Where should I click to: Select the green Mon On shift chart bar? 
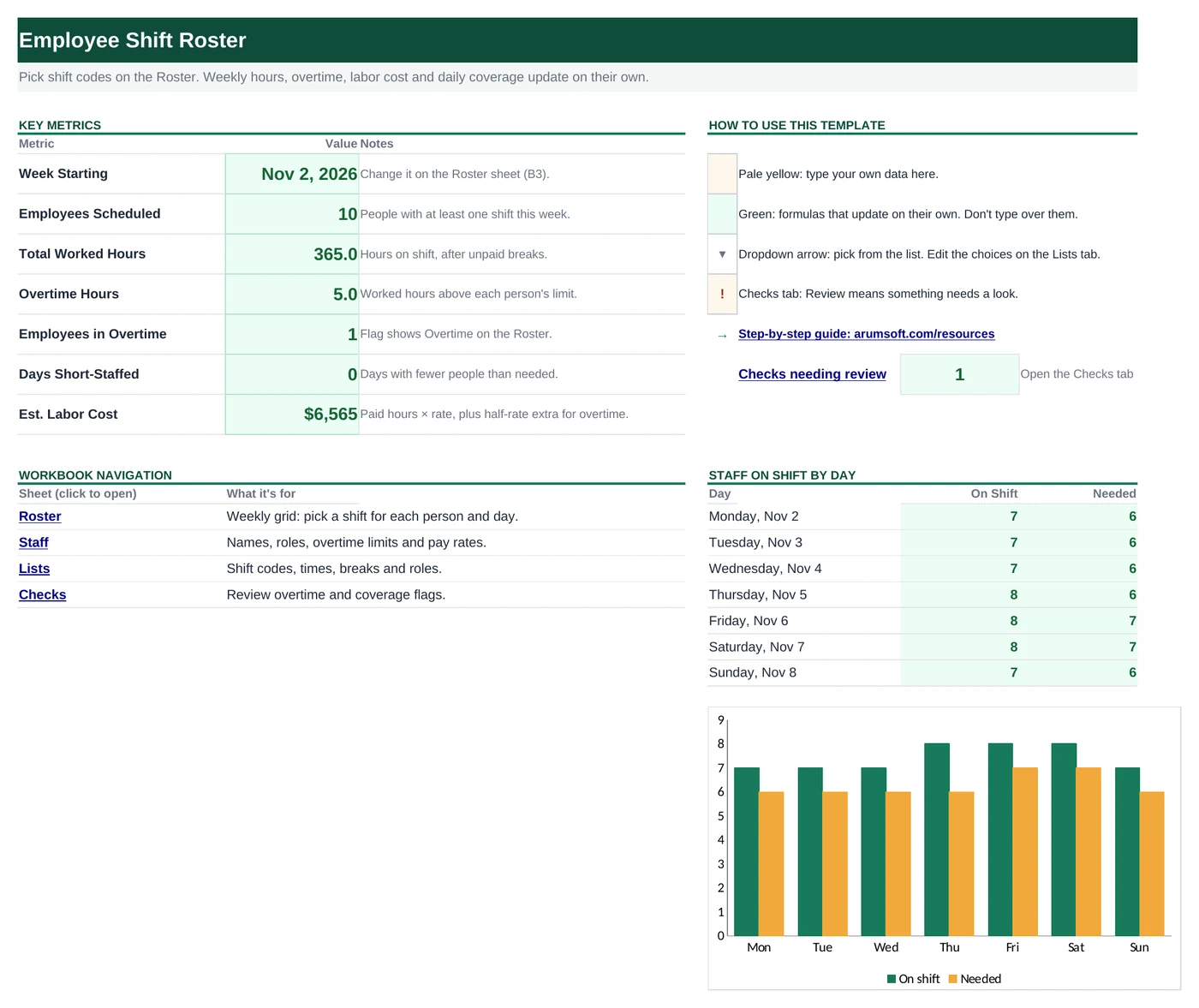click(x=747, y=851)
